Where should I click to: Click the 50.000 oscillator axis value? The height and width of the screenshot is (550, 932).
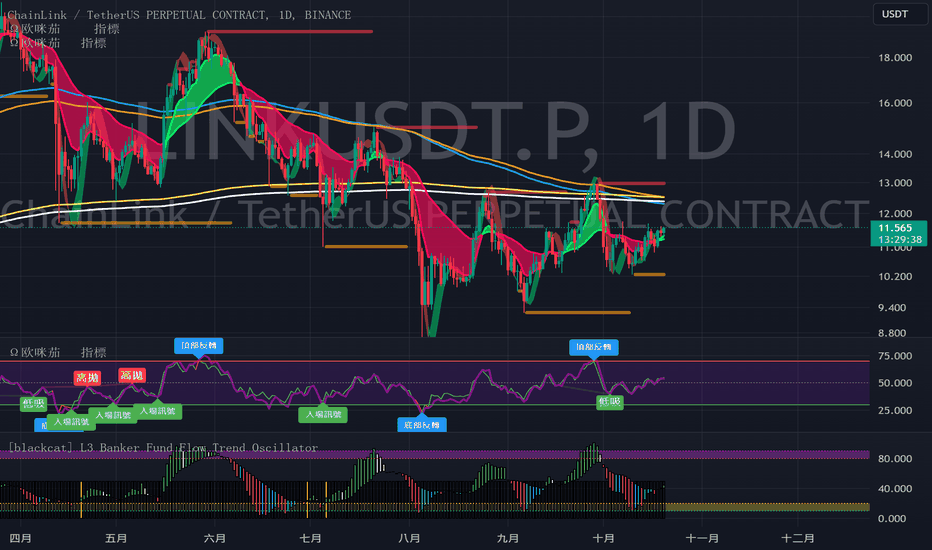pos(895,383)
